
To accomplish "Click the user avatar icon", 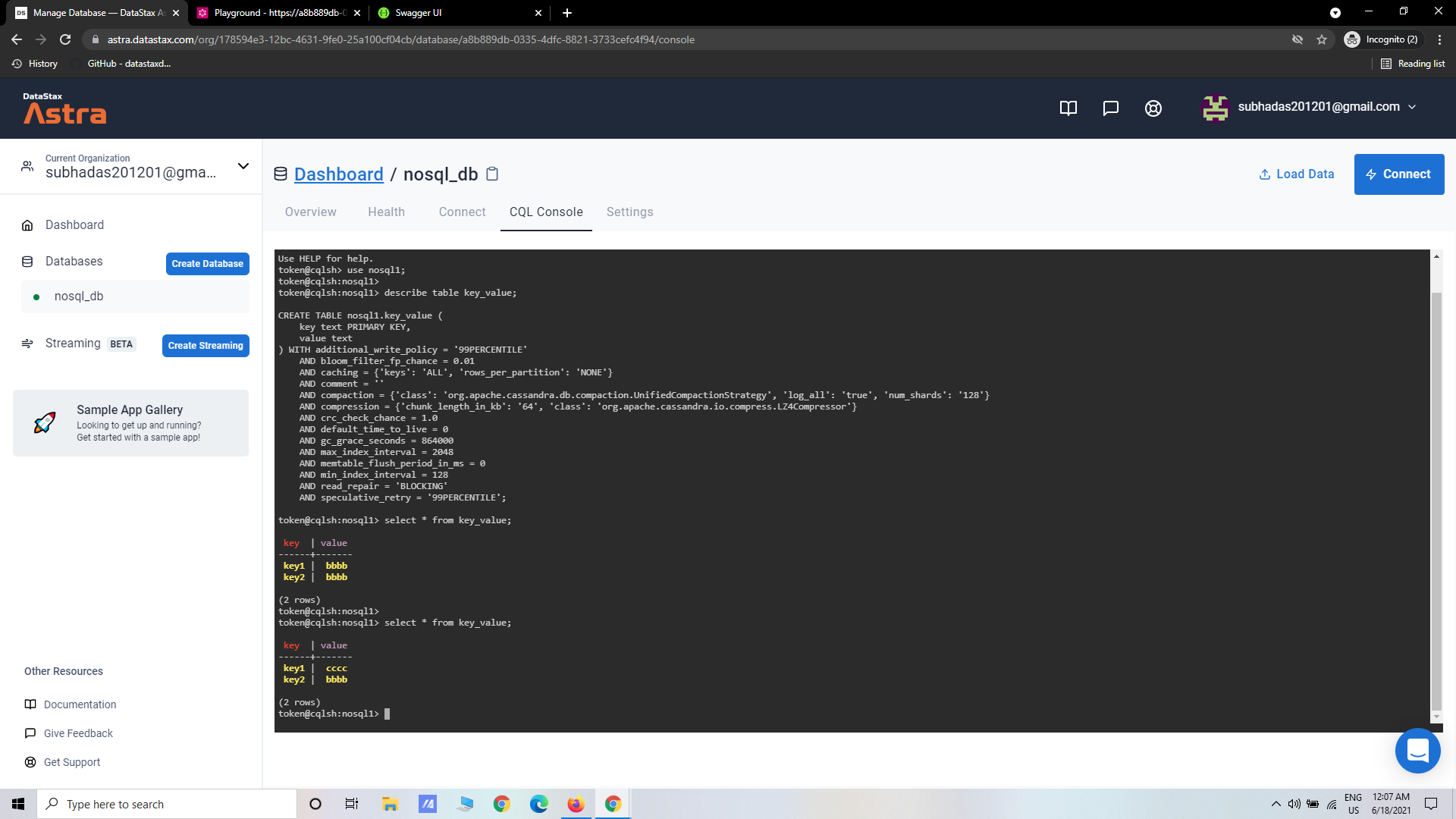I will pos(1214,108).
